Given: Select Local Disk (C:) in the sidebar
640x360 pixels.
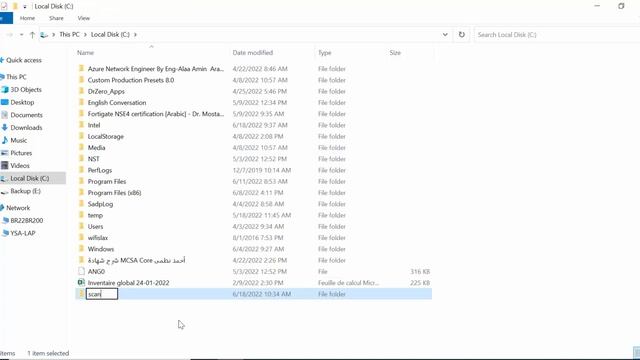Looking at the screenshot, I should click(29, 178).
